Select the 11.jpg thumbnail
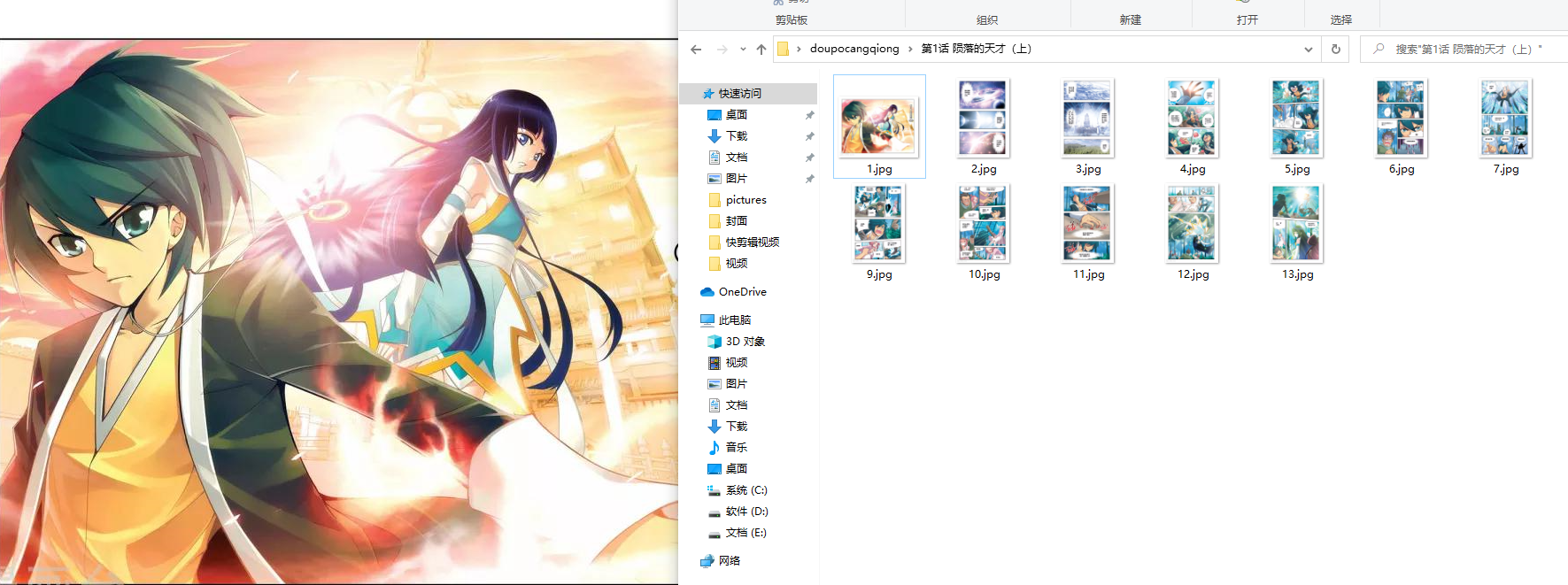This screenshot has height=585, width=1568. (1088, 224)
